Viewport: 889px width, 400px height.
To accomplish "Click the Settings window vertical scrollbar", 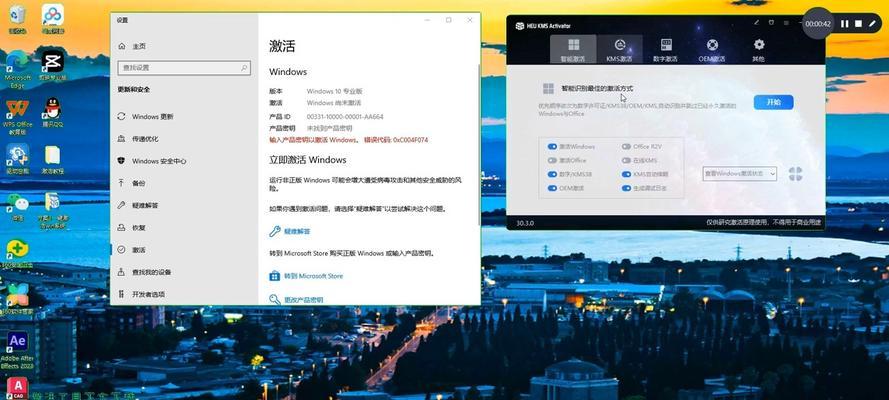I will pos(479,144).
